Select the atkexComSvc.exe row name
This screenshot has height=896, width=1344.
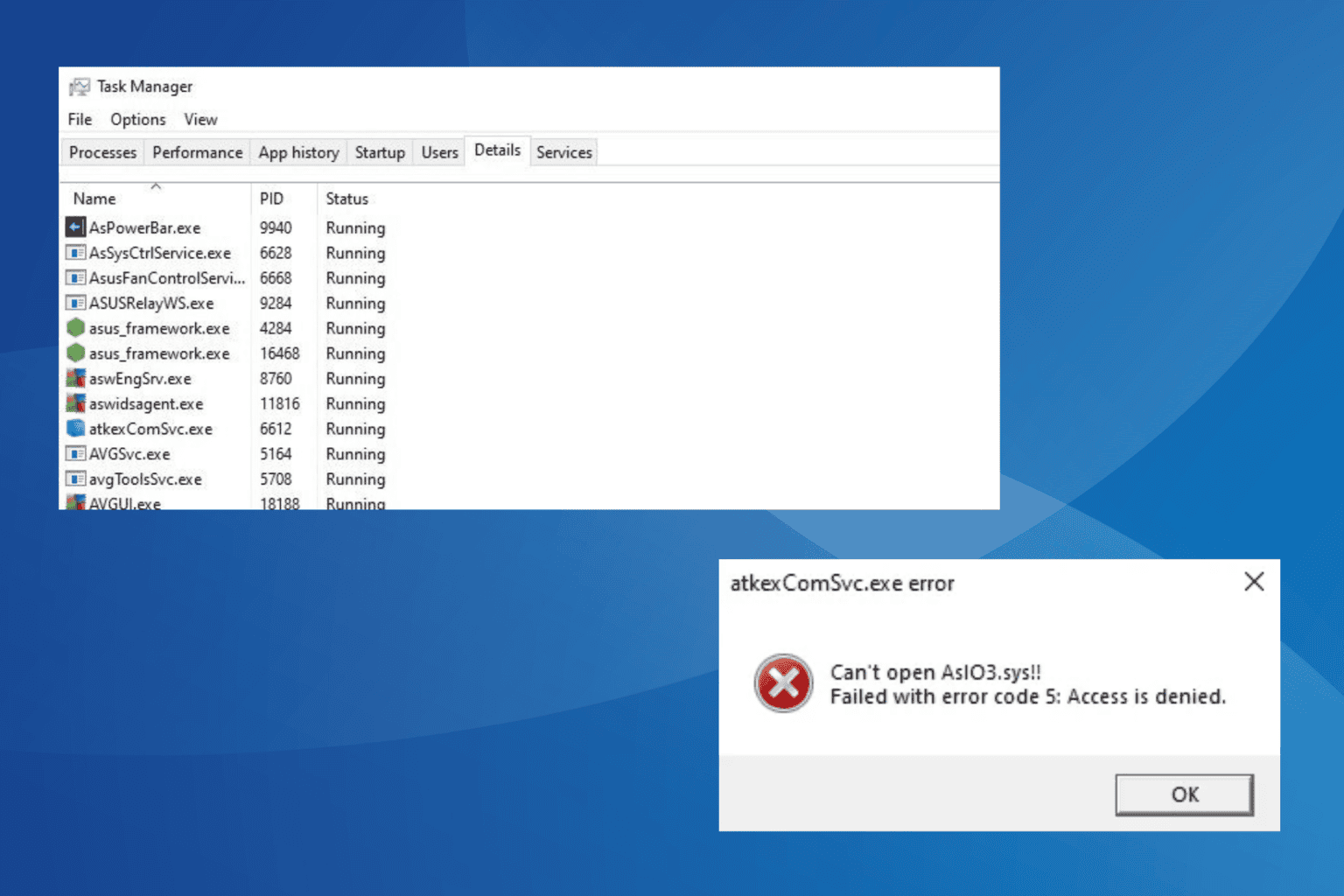coord(150,429)
